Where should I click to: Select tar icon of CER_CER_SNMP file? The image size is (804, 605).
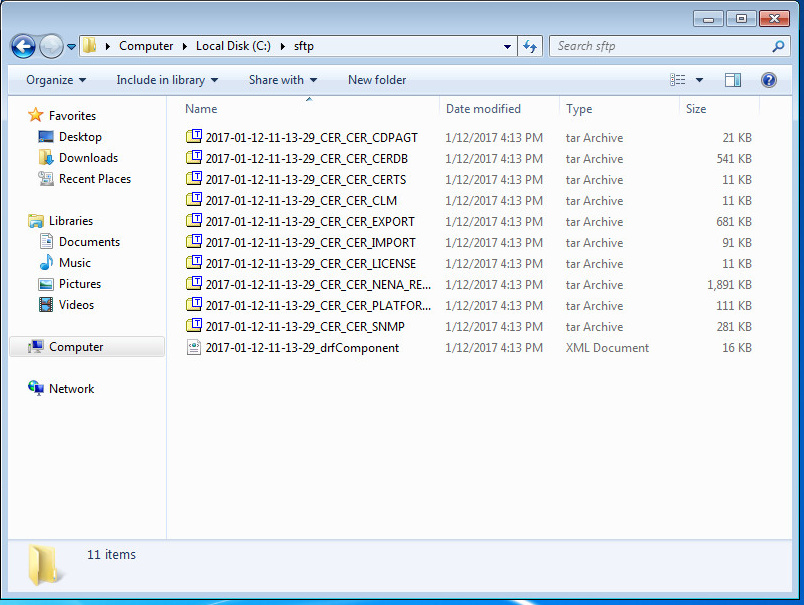click(194, 326)
